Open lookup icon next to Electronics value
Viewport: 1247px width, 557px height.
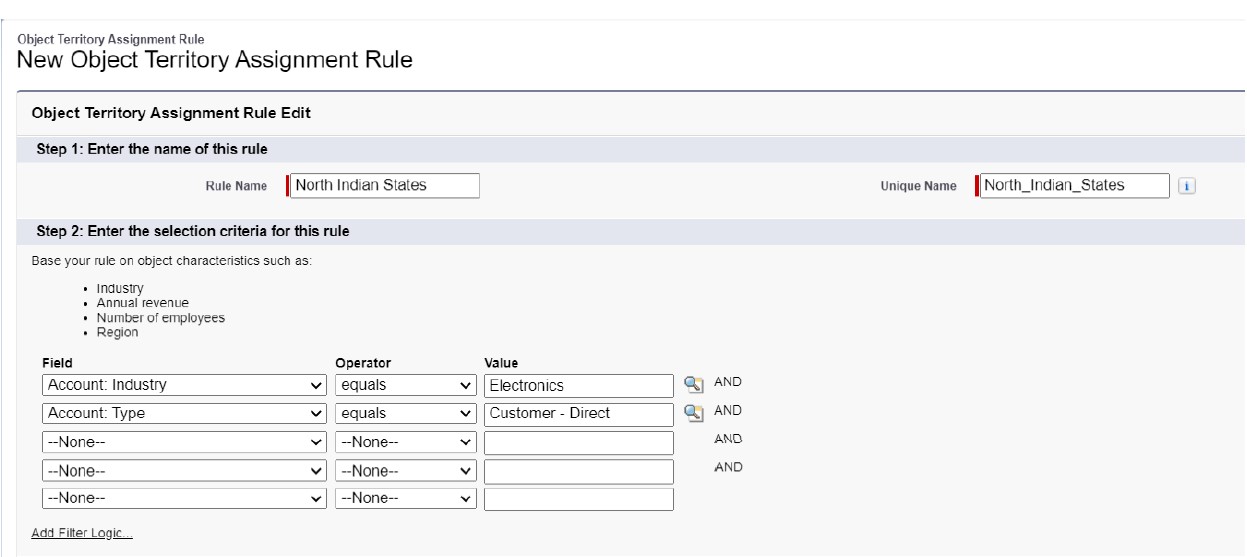tap(692, 385)
